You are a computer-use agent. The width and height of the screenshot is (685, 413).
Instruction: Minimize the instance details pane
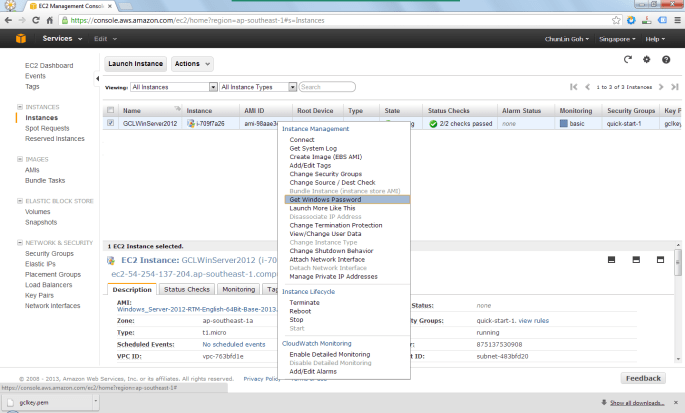click(x=612, y=260)
